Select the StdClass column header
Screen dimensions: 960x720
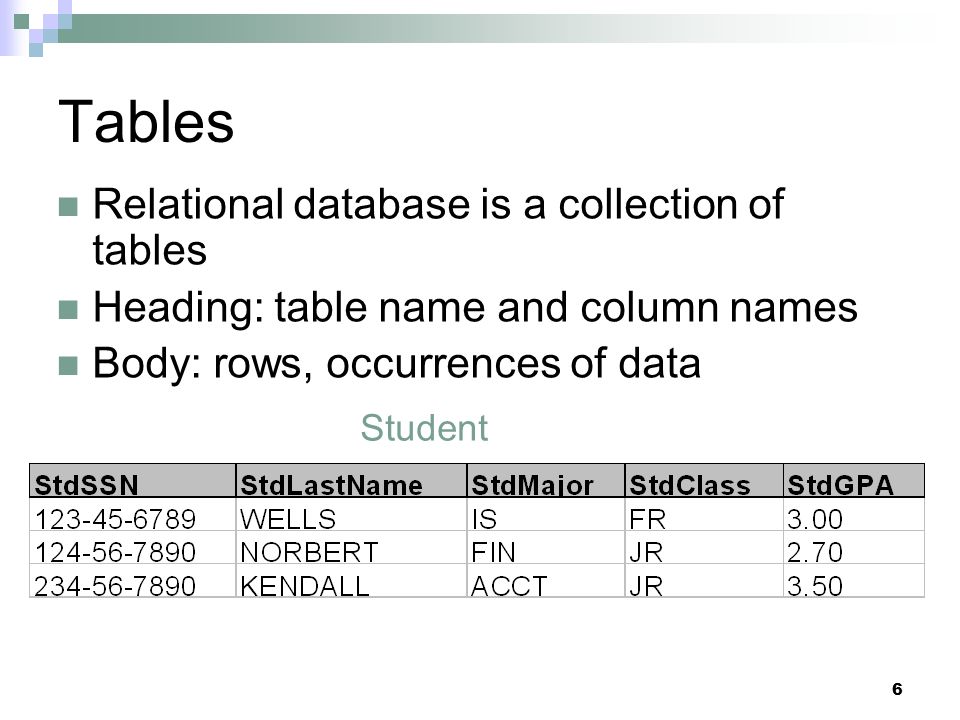pyautogui.click(x=704, y=481)
